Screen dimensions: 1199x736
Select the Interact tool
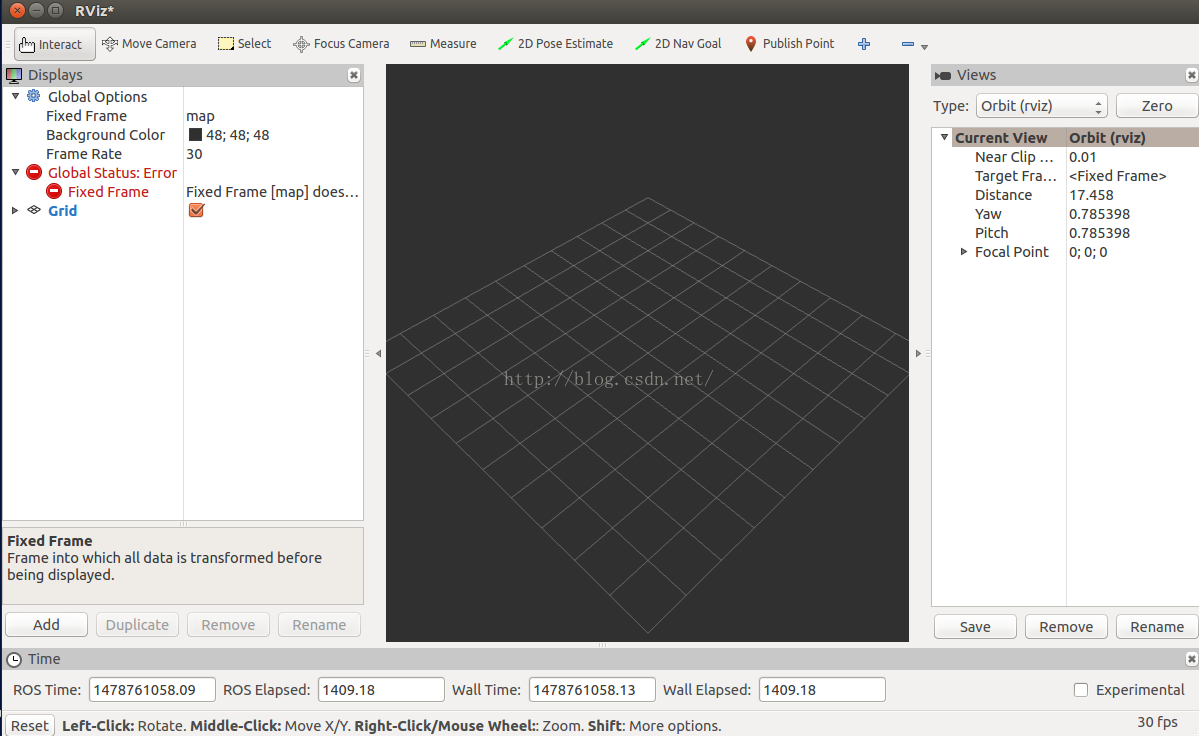[x=54, y=43]
